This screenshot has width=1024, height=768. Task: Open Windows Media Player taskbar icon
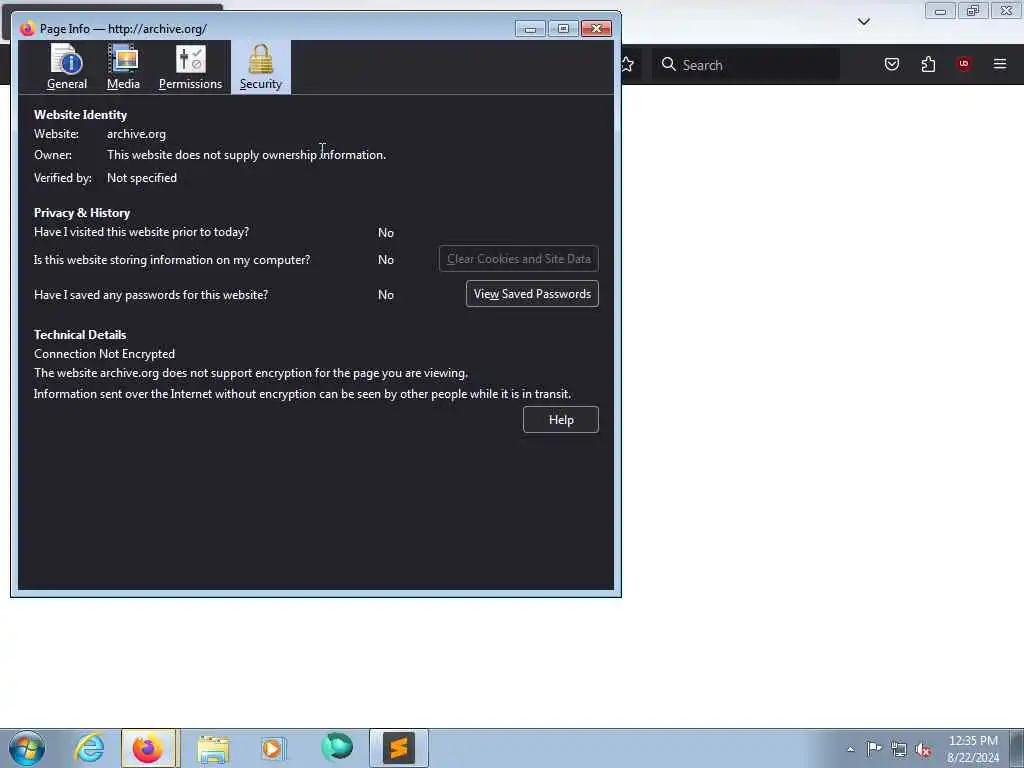[x=273, y=748]
